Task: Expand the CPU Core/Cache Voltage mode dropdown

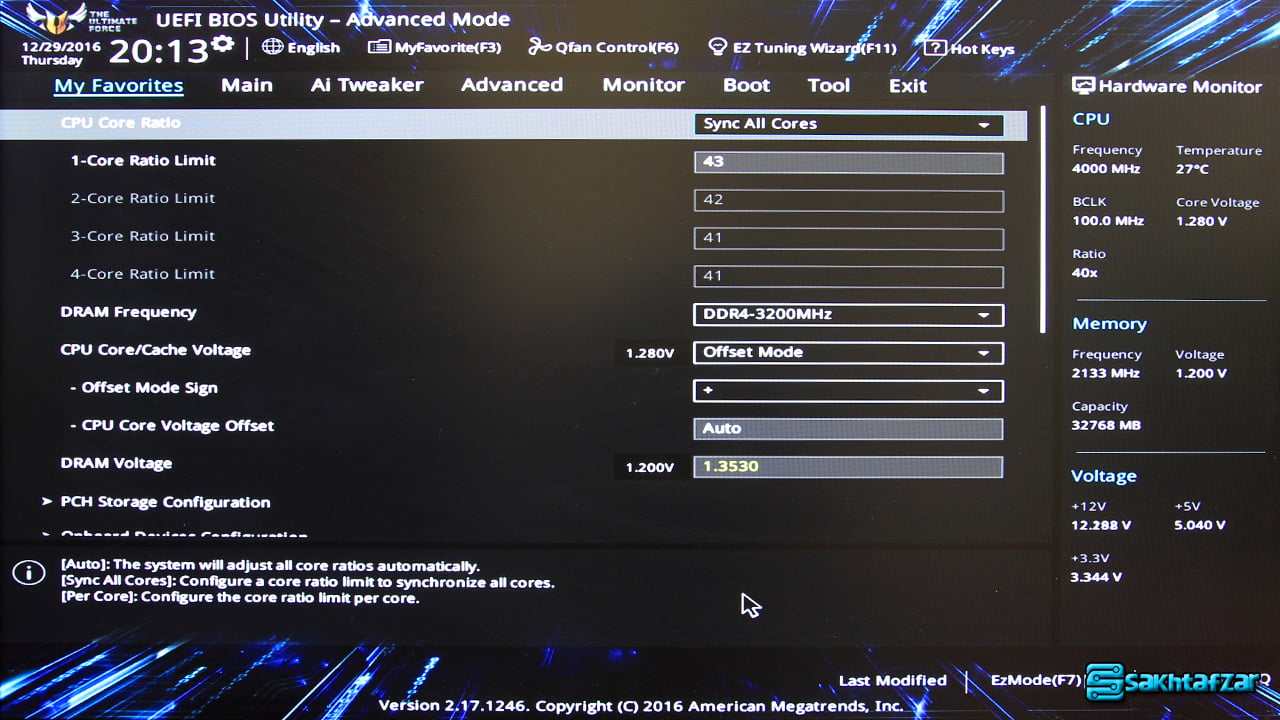Action: [847, 352]
